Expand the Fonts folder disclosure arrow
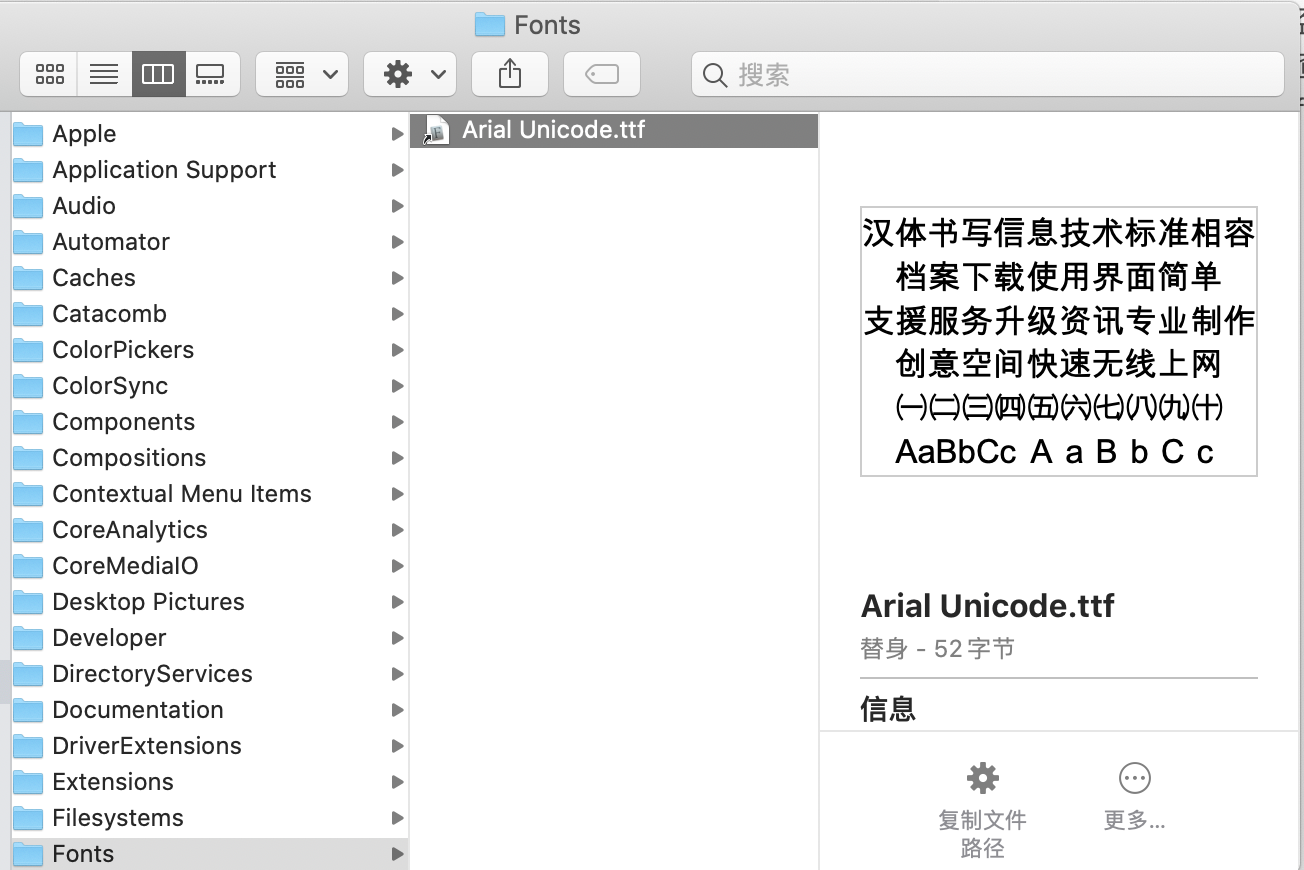 tap(399, 854)
